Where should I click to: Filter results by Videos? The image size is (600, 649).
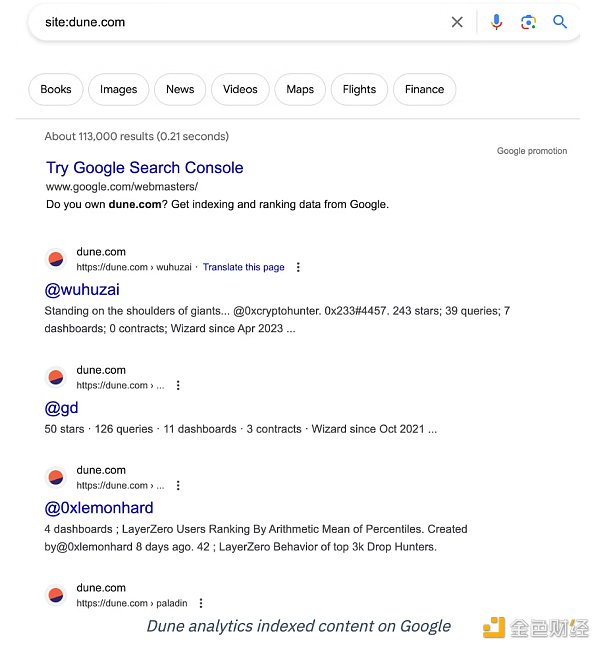coord(240,89)
